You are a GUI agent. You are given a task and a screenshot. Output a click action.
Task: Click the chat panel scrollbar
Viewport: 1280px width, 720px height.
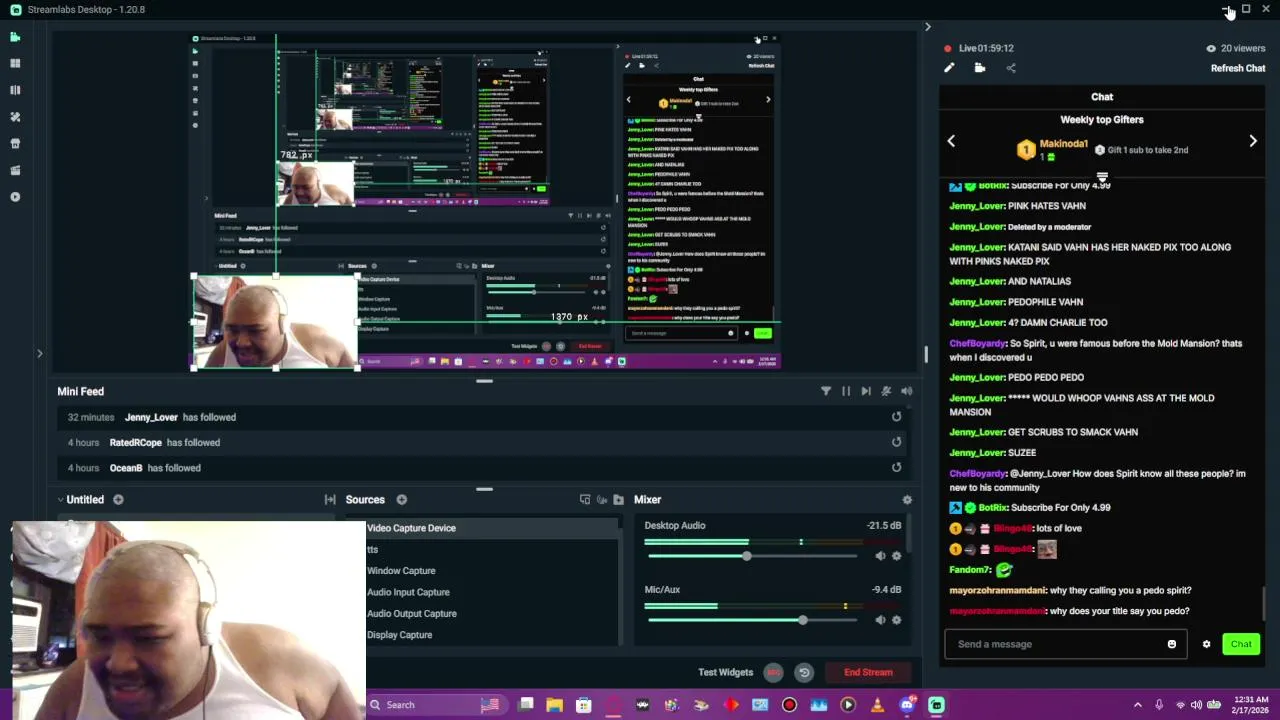pyautogui.click(x=1265, y=602)
